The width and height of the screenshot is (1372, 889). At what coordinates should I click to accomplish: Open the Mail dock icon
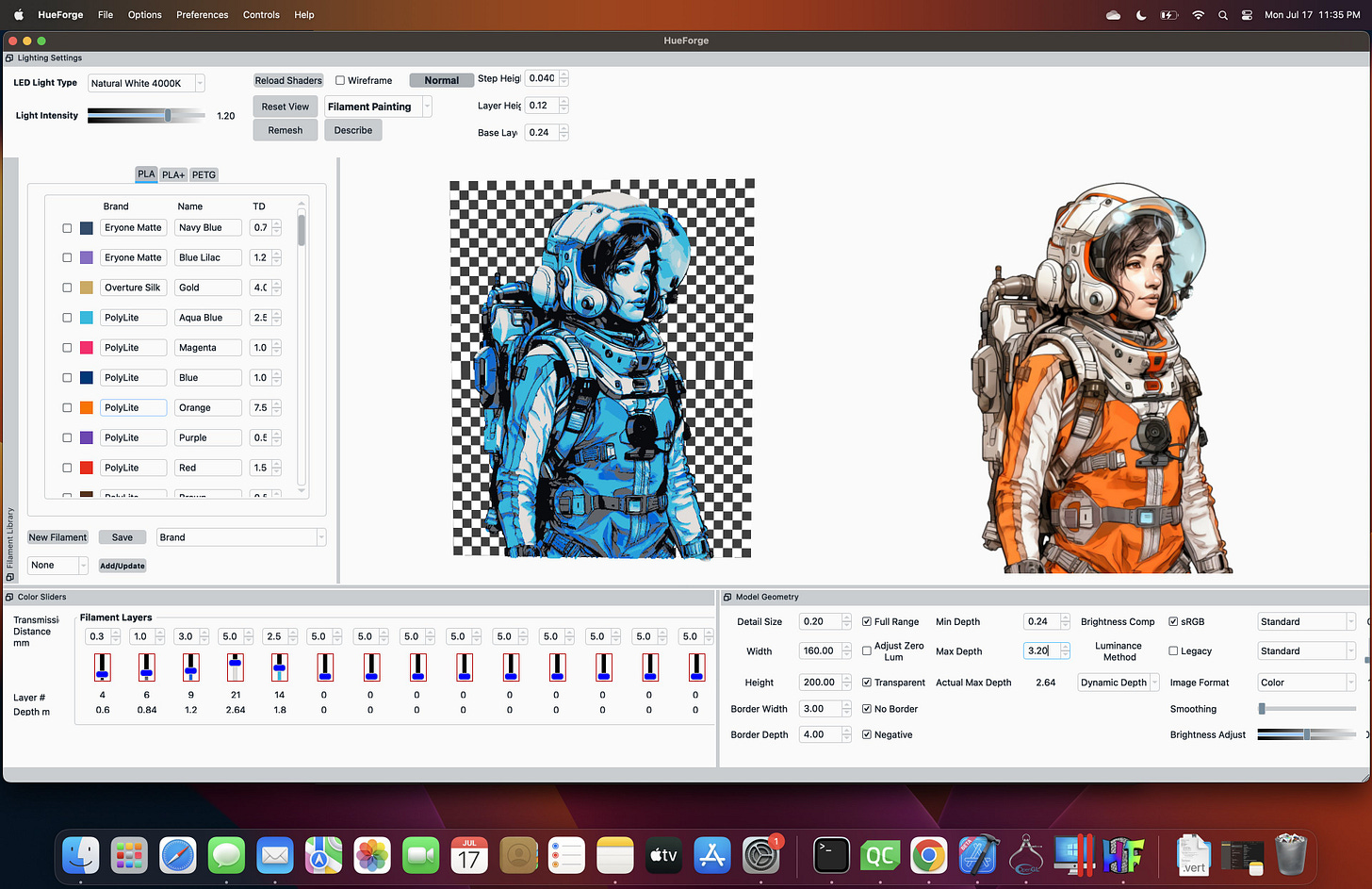275,855
